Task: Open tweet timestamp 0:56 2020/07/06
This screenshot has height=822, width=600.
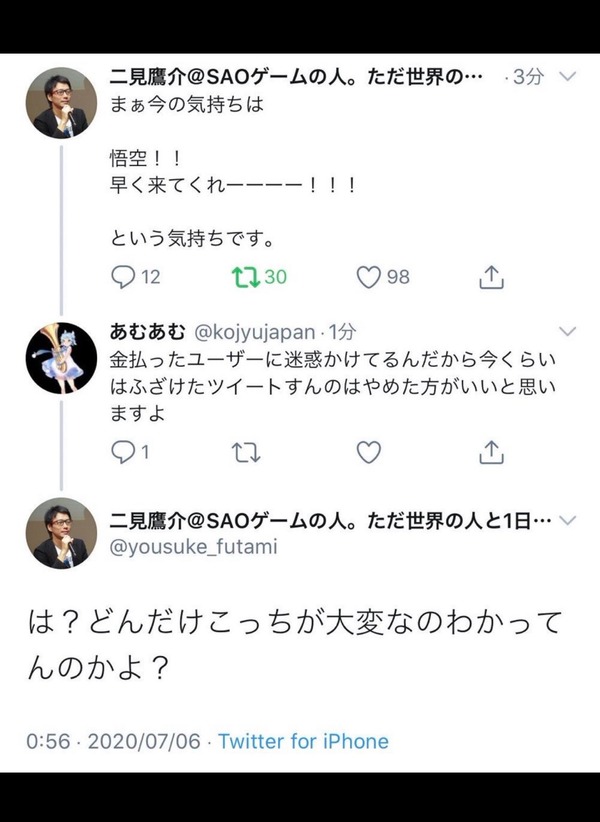Action: point(114,741)
